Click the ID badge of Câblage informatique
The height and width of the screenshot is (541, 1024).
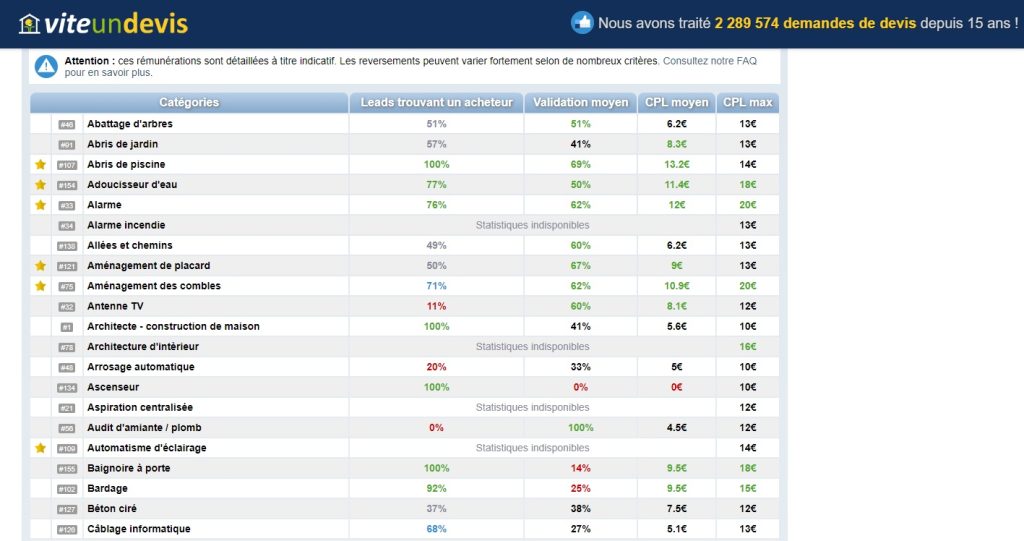pyautogui.click(x=67, y=529)
